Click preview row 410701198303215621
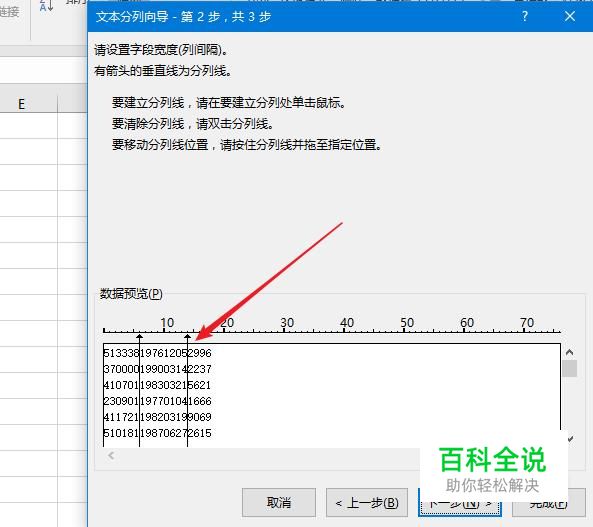Image resolution: width=593 pixels, height=527 pixels. tap(157, 385)
